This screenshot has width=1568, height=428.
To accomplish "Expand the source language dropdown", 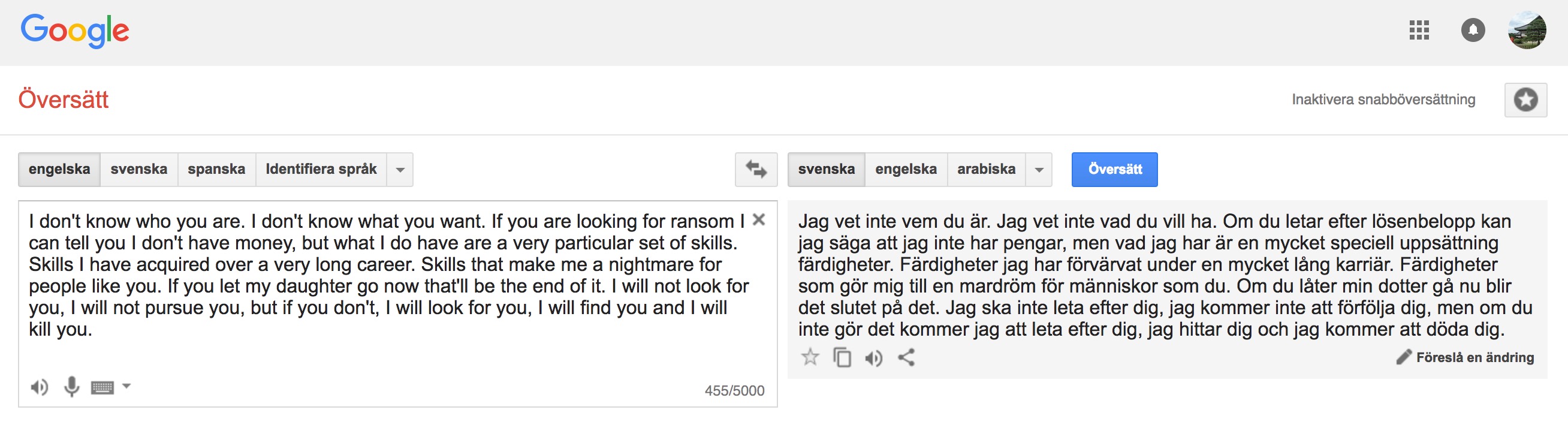I will point(400,169).
